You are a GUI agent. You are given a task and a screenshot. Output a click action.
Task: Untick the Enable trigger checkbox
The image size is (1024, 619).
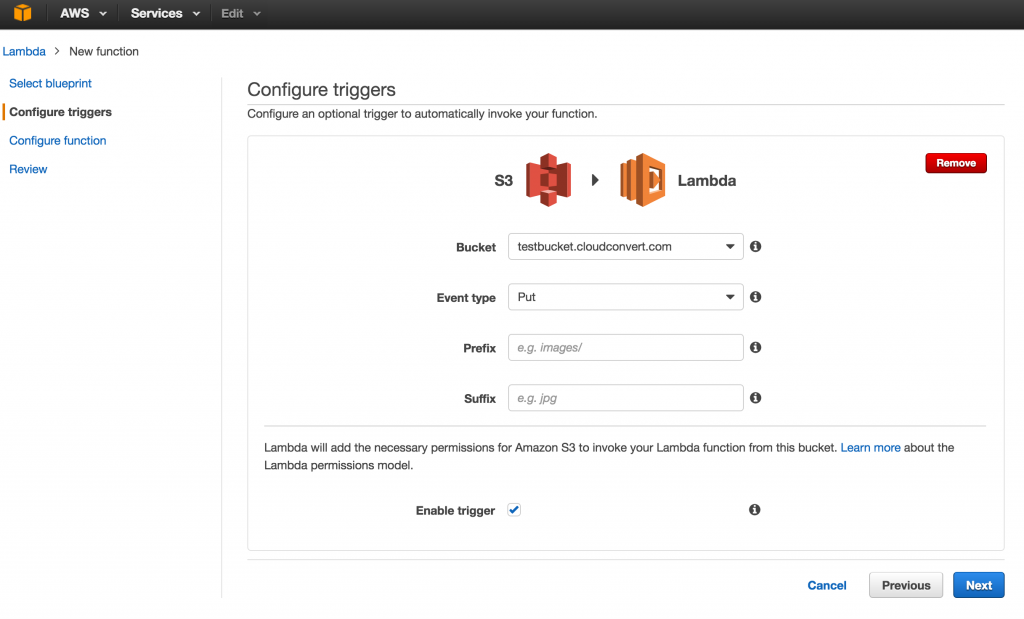point(514,510)
